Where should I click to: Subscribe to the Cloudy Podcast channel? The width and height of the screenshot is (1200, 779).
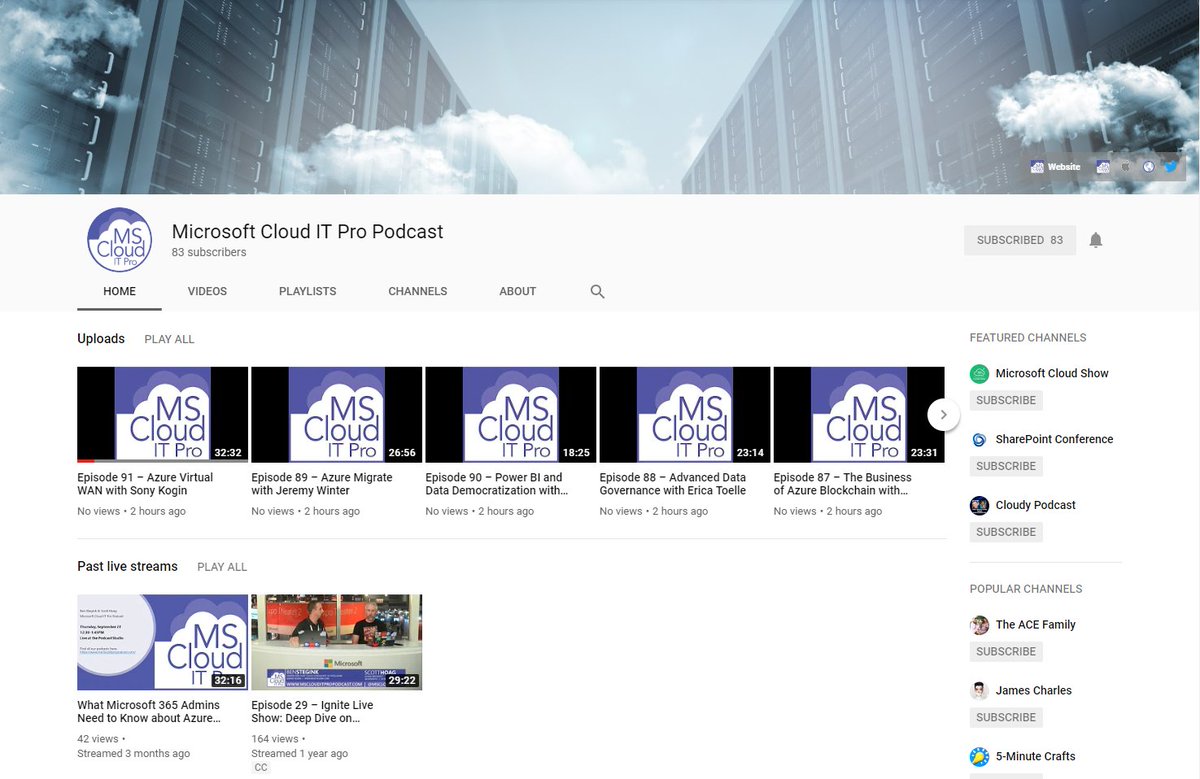pyautogui.click(x=1005, y=531)
